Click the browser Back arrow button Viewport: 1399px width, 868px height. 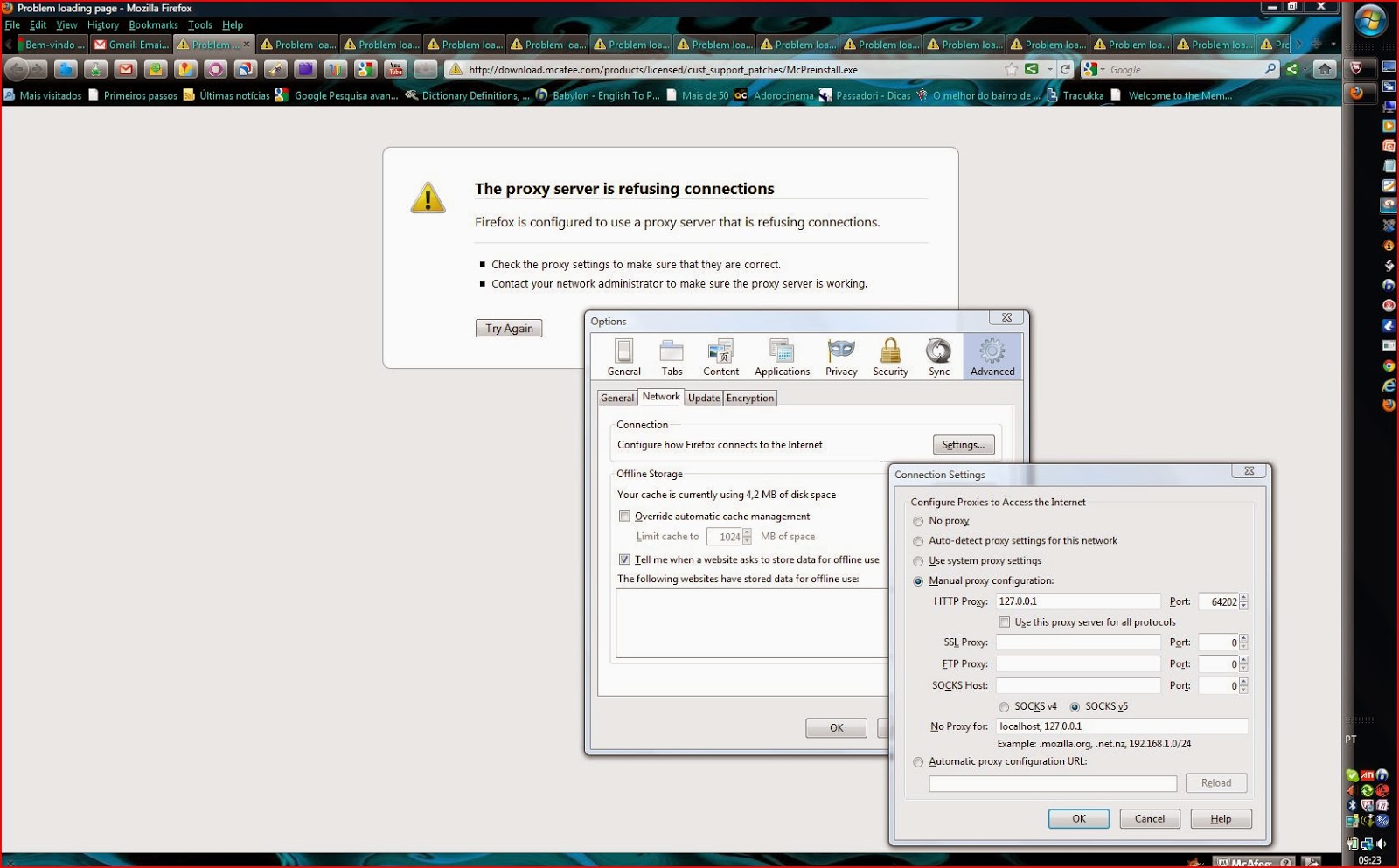(17, 69)
